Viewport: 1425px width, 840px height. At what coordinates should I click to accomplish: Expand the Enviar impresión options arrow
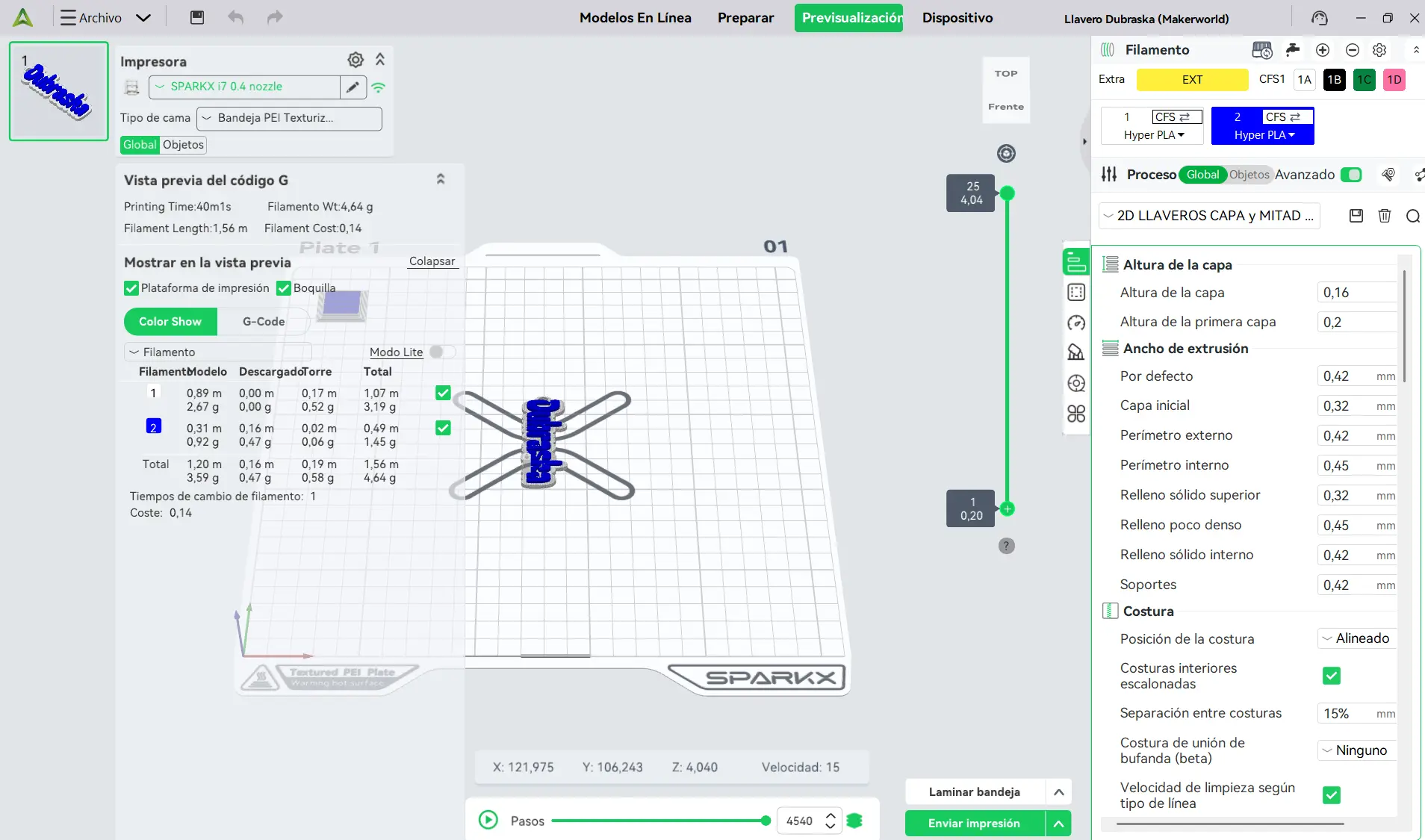1058,824
